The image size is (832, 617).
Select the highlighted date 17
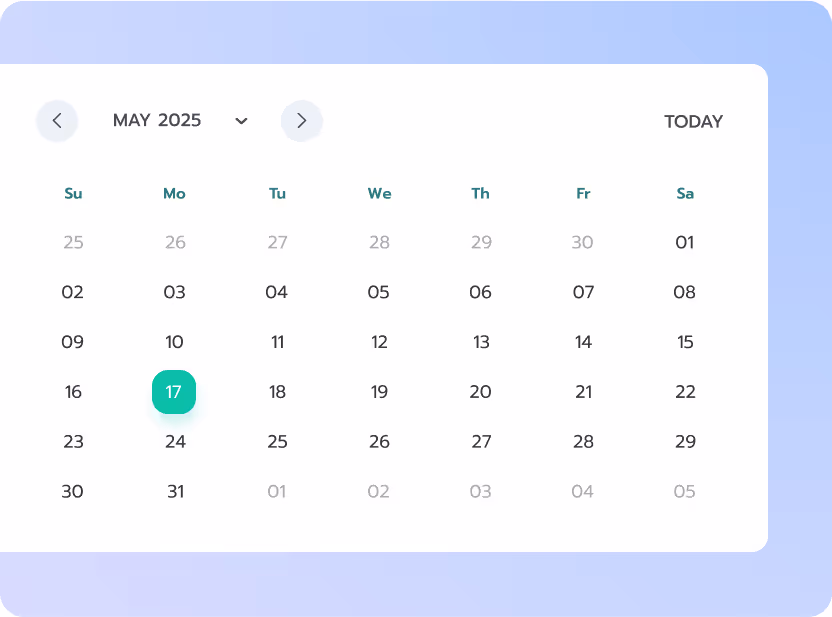click(174, 392)
